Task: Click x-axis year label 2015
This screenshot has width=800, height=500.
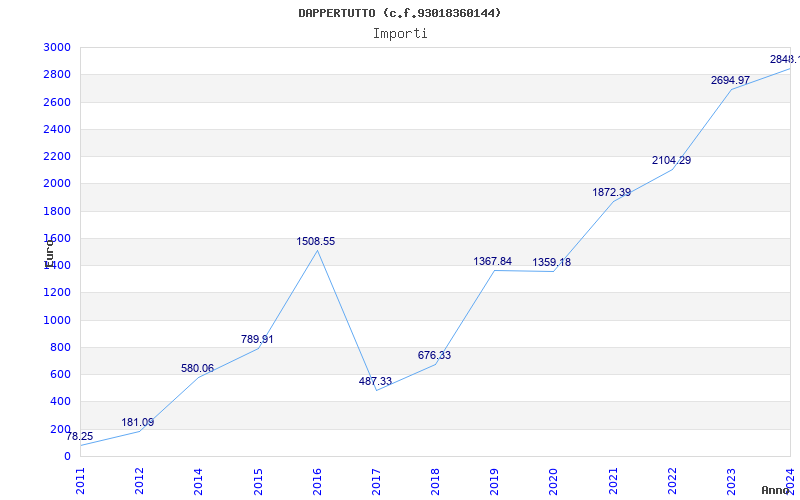Action: (x=258, y=481)
